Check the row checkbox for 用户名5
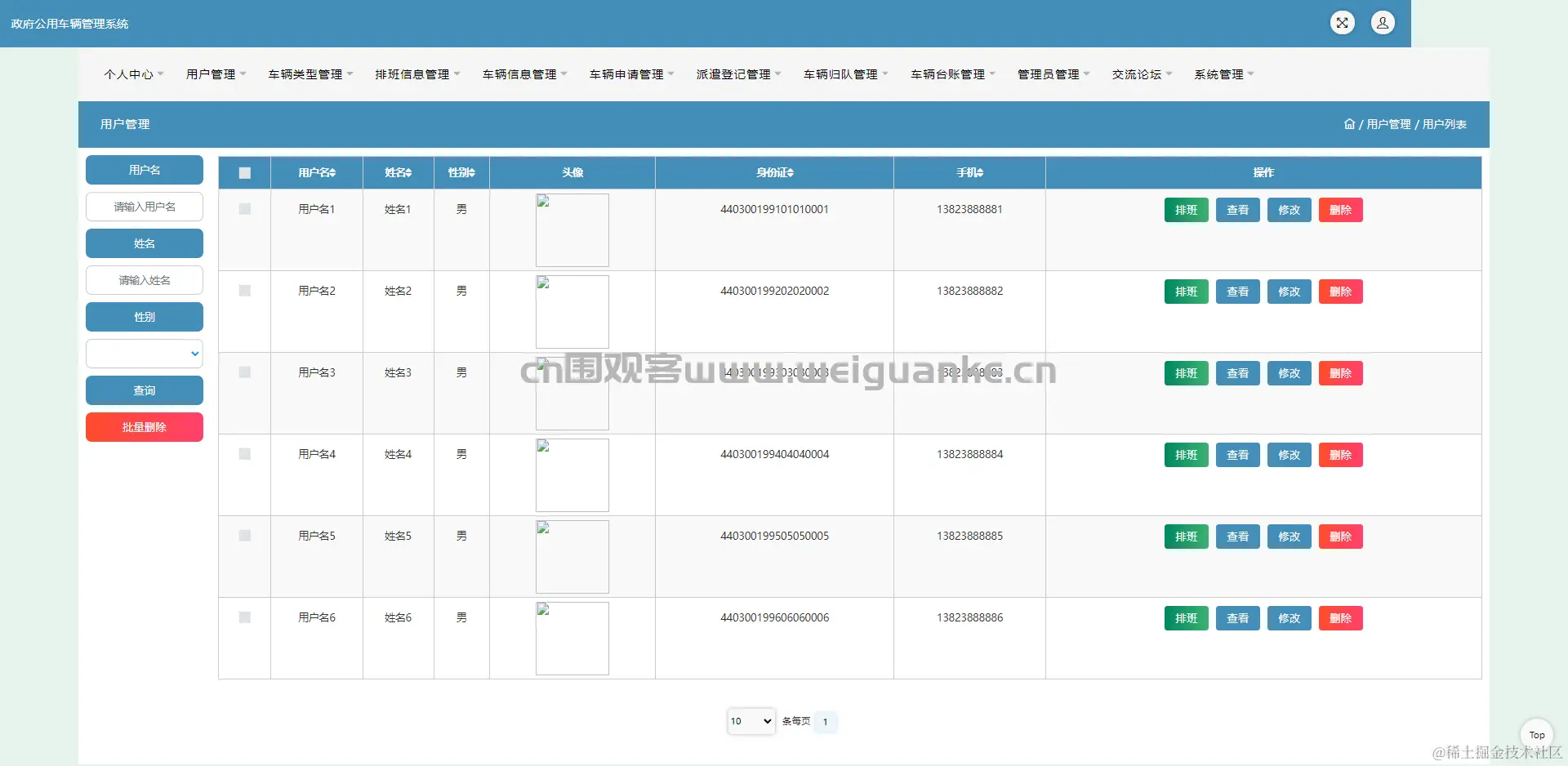 point(244,536)
